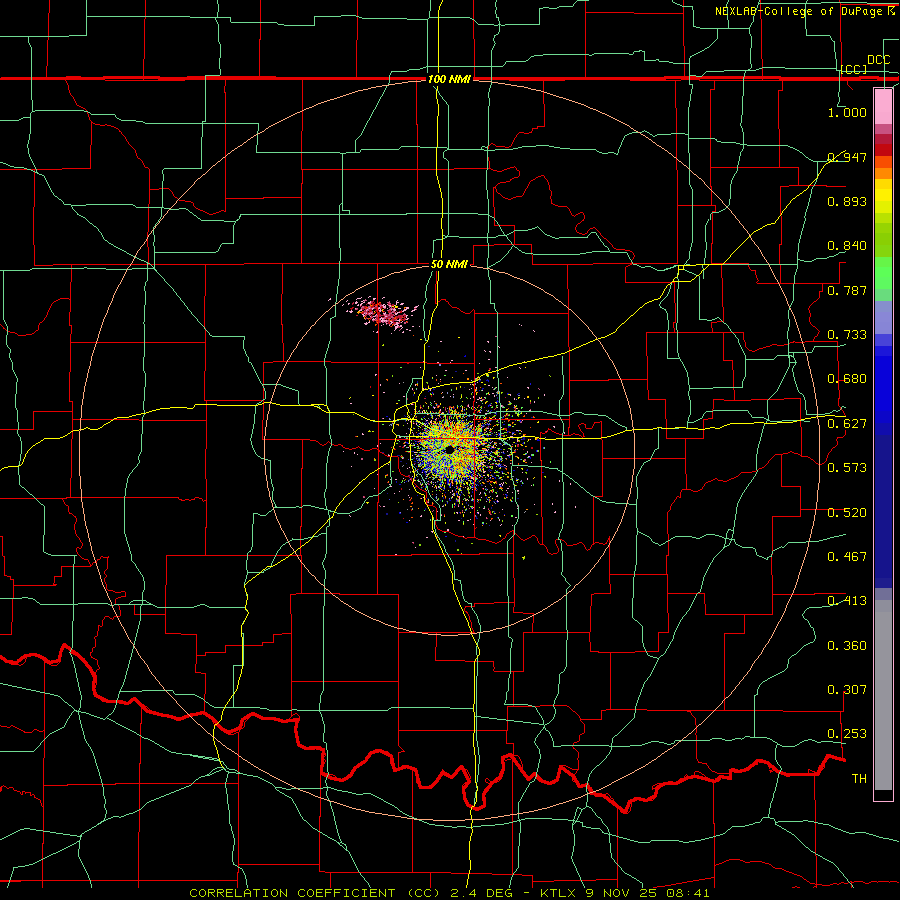Image resolution: width=900 pixels, height=900 pixels.
Task: Click the 0.893 scale value
Action: pos(847,201)
